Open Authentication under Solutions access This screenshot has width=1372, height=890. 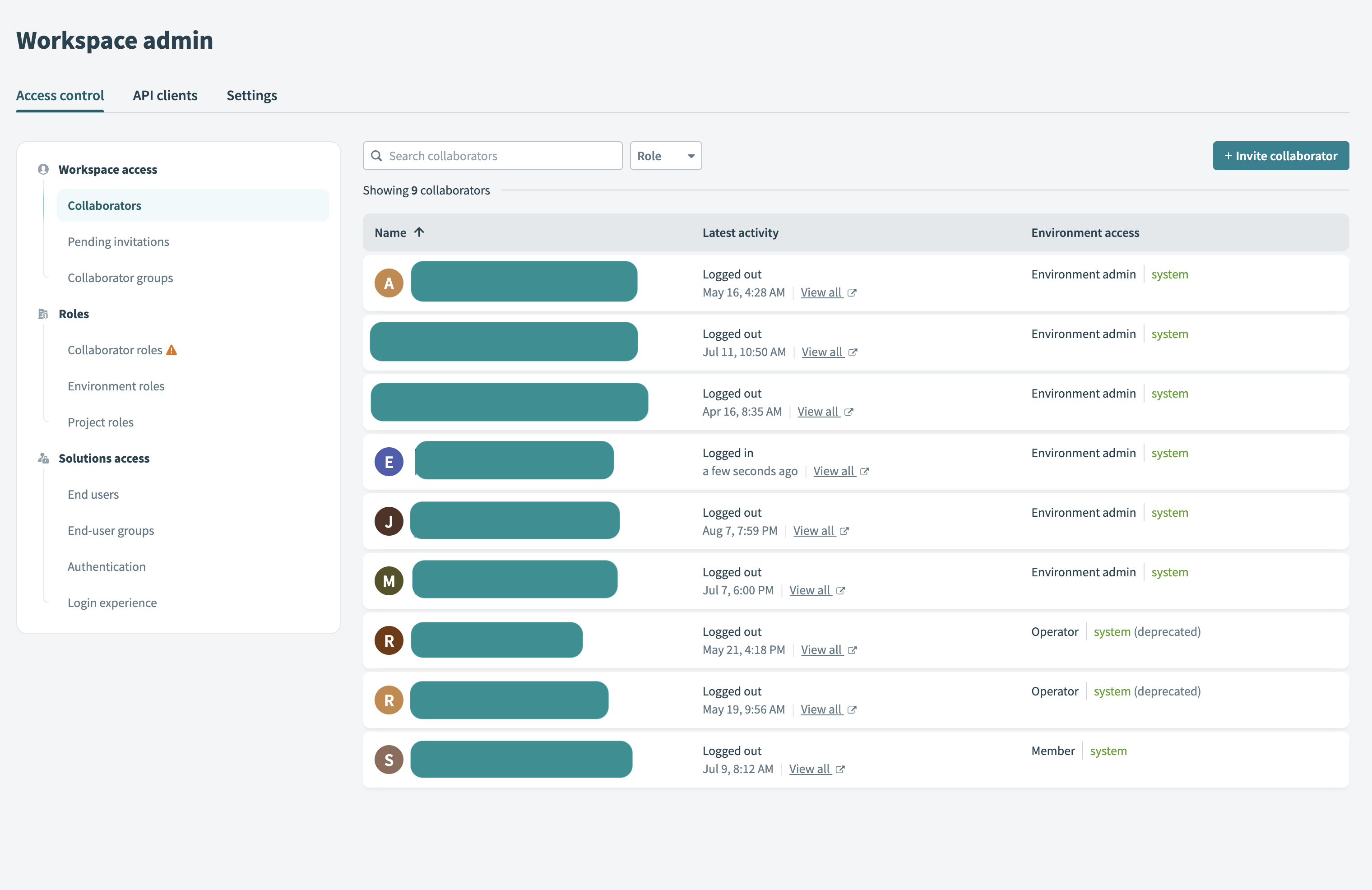[107, 566]
